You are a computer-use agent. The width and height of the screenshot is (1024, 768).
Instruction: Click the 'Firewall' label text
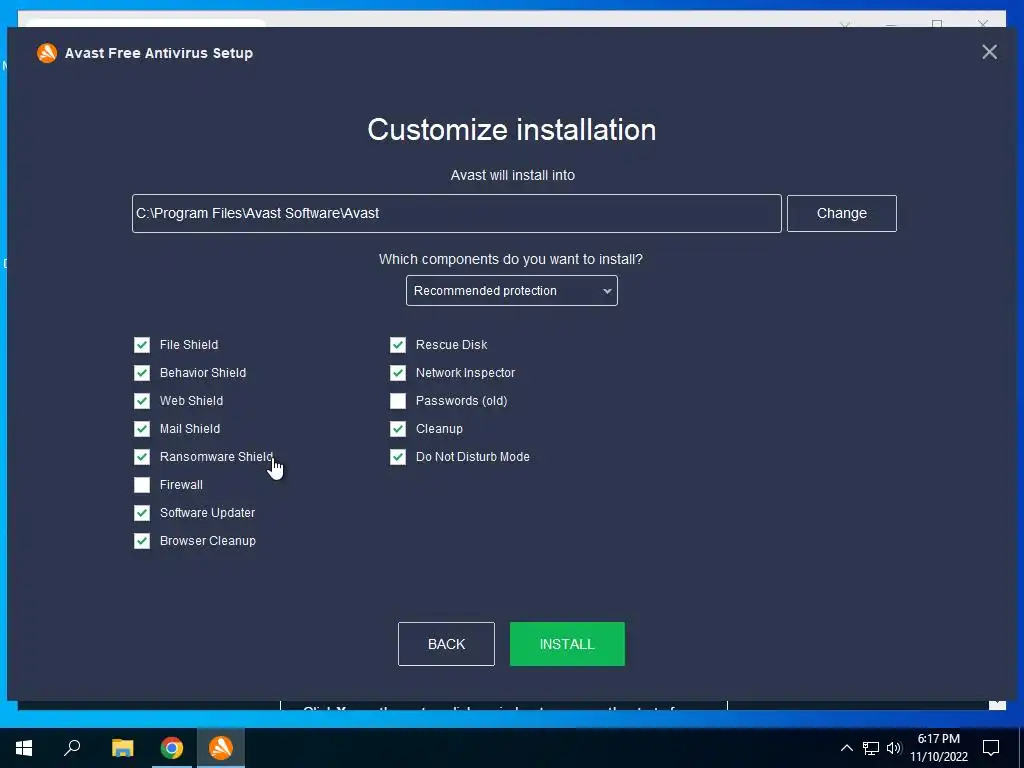pyautogui.click(x=181, y=485)
